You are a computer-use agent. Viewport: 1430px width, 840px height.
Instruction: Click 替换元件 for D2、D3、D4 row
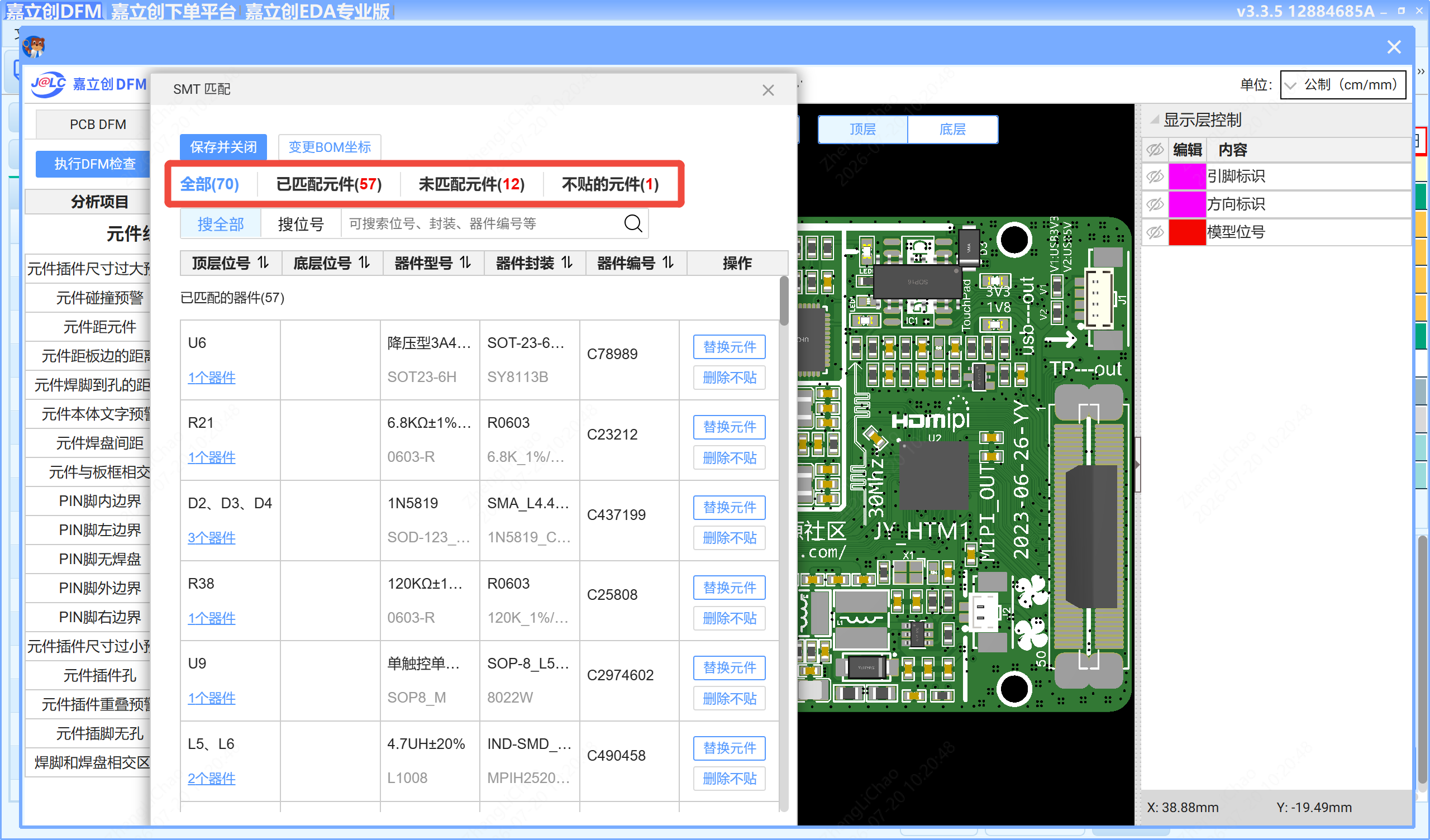[x=729, y=507]
